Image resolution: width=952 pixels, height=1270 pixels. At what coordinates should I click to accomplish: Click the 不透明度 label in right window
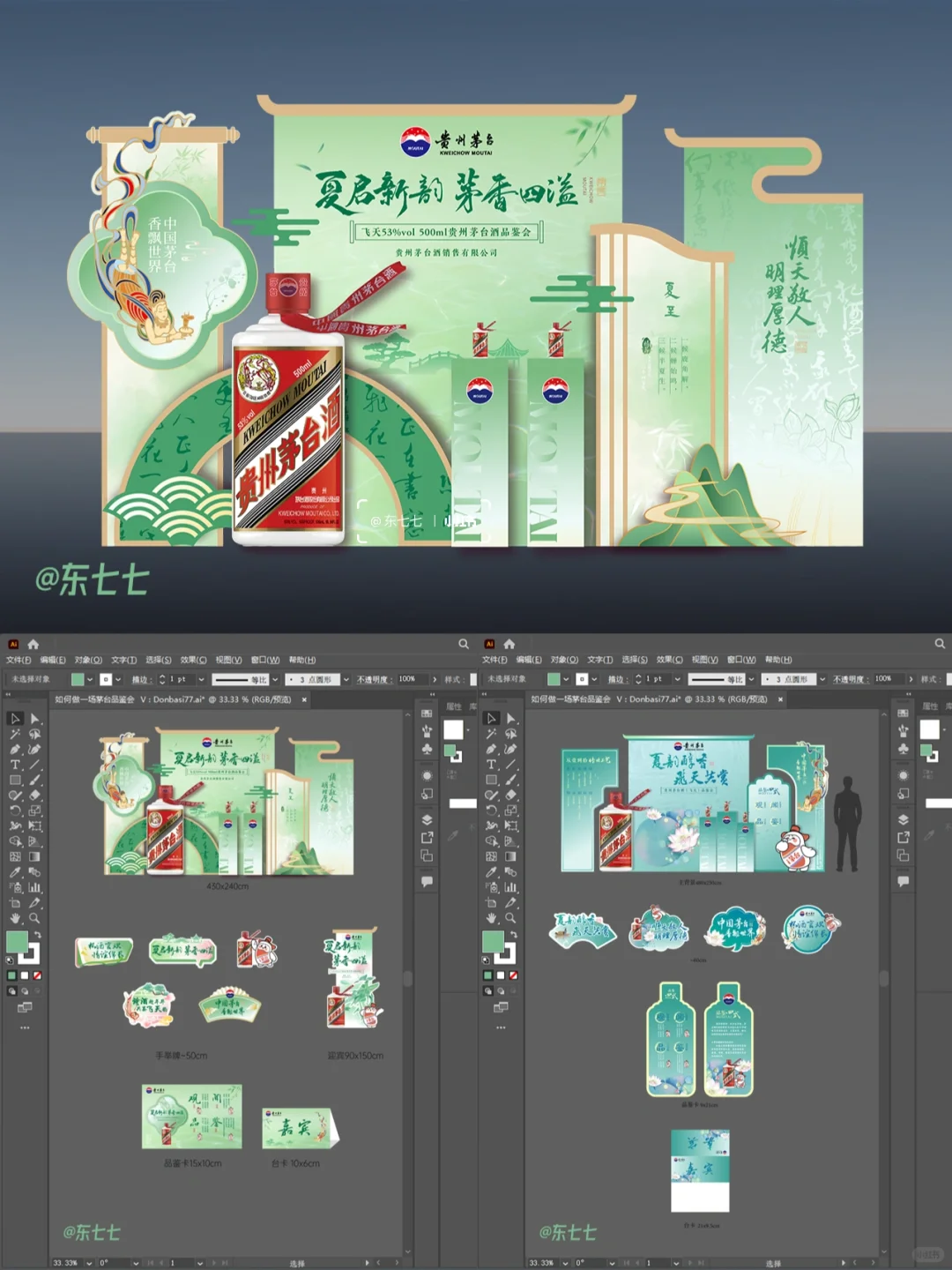849,680
